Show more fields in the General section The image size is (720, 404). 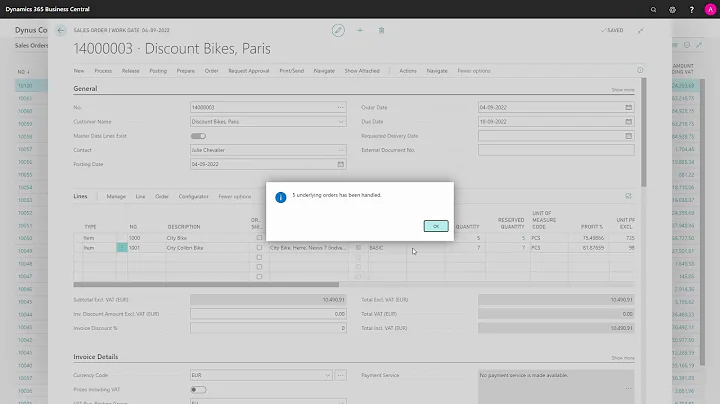[623, 90]
